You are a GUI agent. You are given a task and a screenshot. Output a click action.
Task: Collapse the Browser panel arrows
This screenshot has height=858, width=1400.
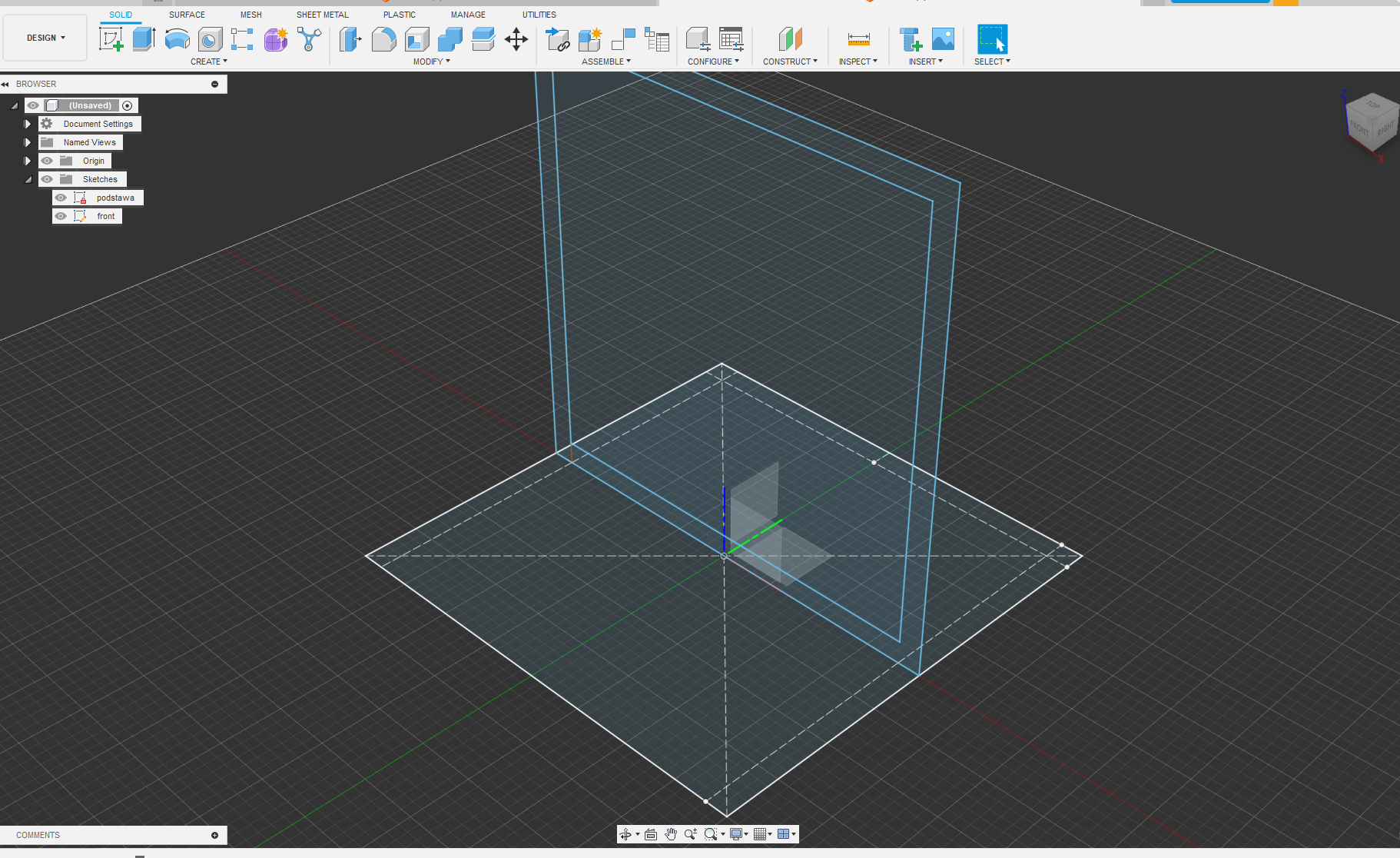pos(5,84)
